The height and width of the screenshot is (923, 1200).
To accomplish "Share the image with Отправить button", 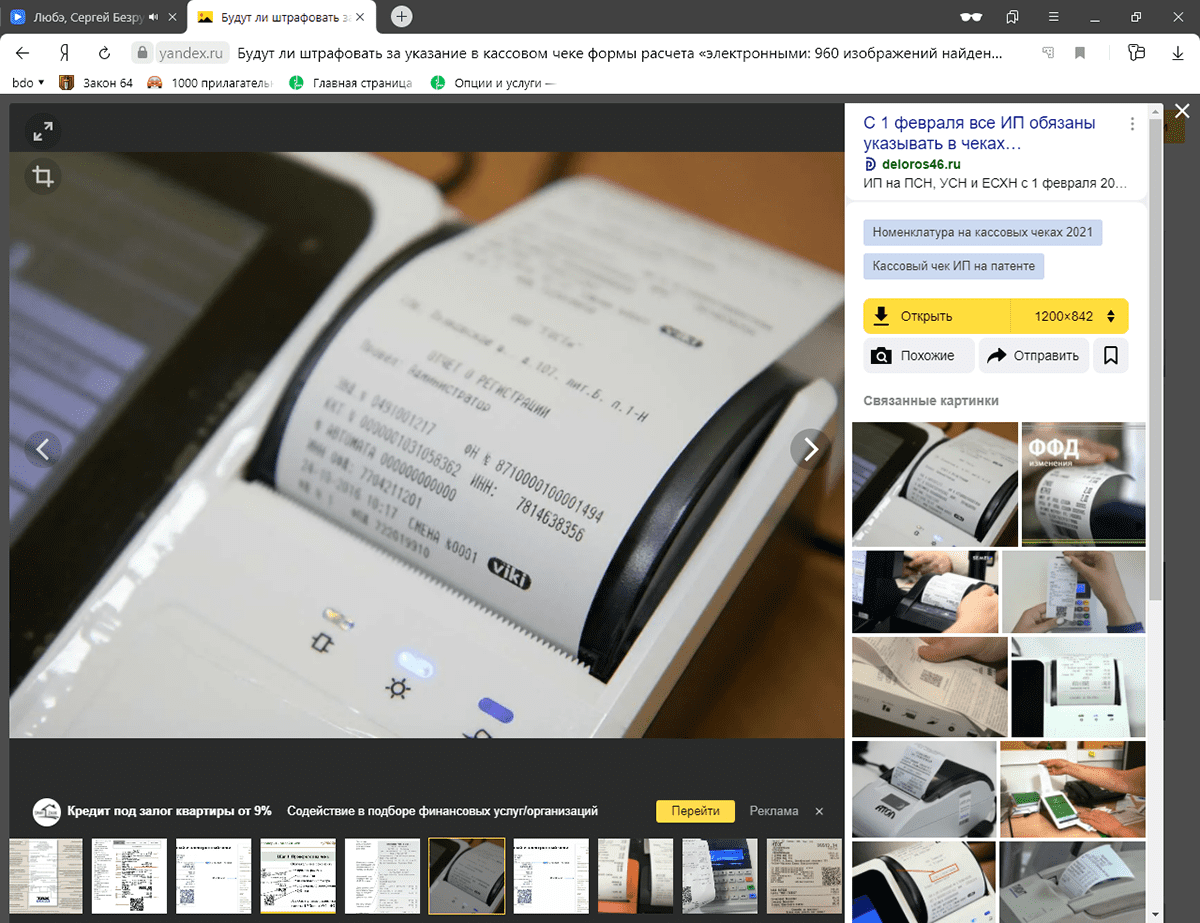I will coord(1033,355).
